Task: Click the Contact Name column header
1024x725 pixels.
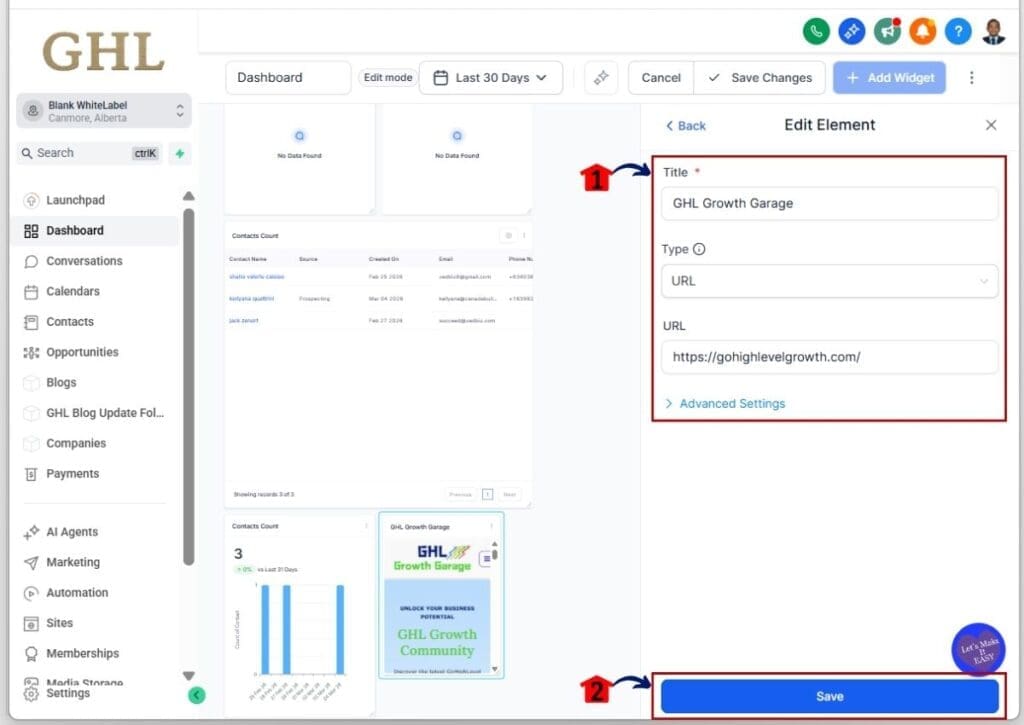Action: (x=248, y=259)
